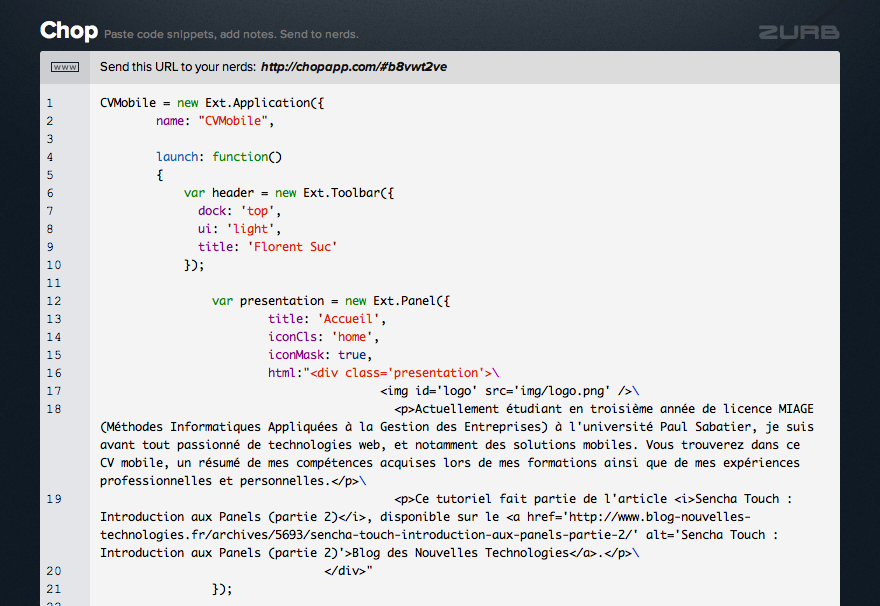The image size is (880, 606).
Task: Select line number 12 in the gutter
Action: click(53, 301)
